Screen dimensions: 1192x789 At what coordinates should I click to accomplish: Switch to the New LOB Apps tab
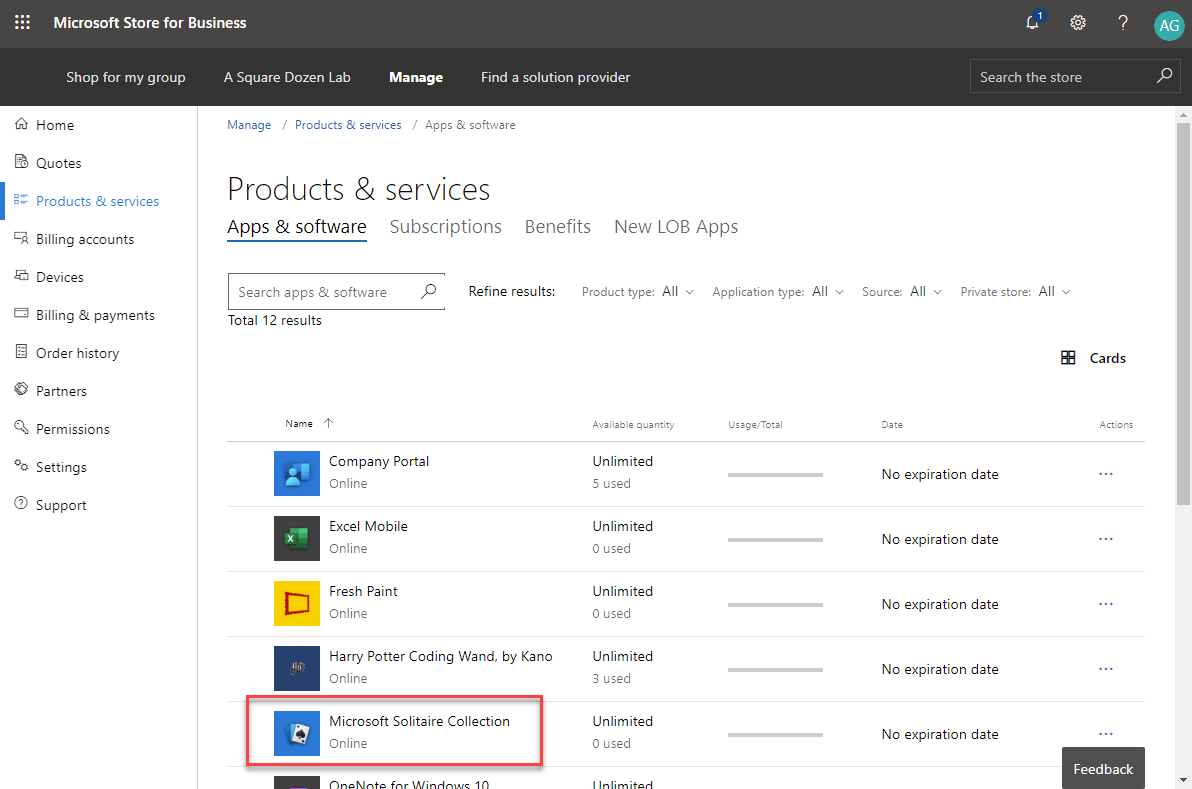(x=676, y=227)
